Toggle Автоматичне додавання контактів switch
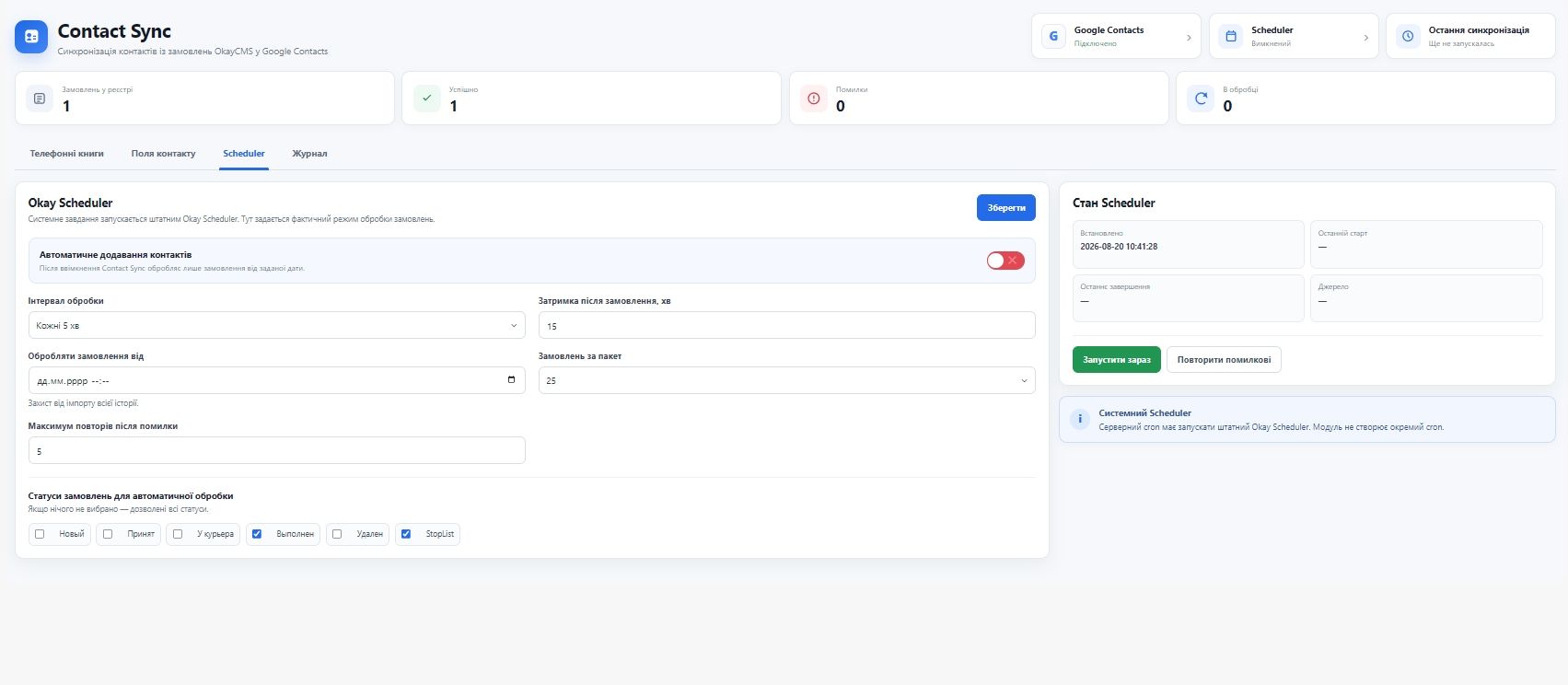The image size is (1568, 685). pyautogui.click(x=1005, y=261)
